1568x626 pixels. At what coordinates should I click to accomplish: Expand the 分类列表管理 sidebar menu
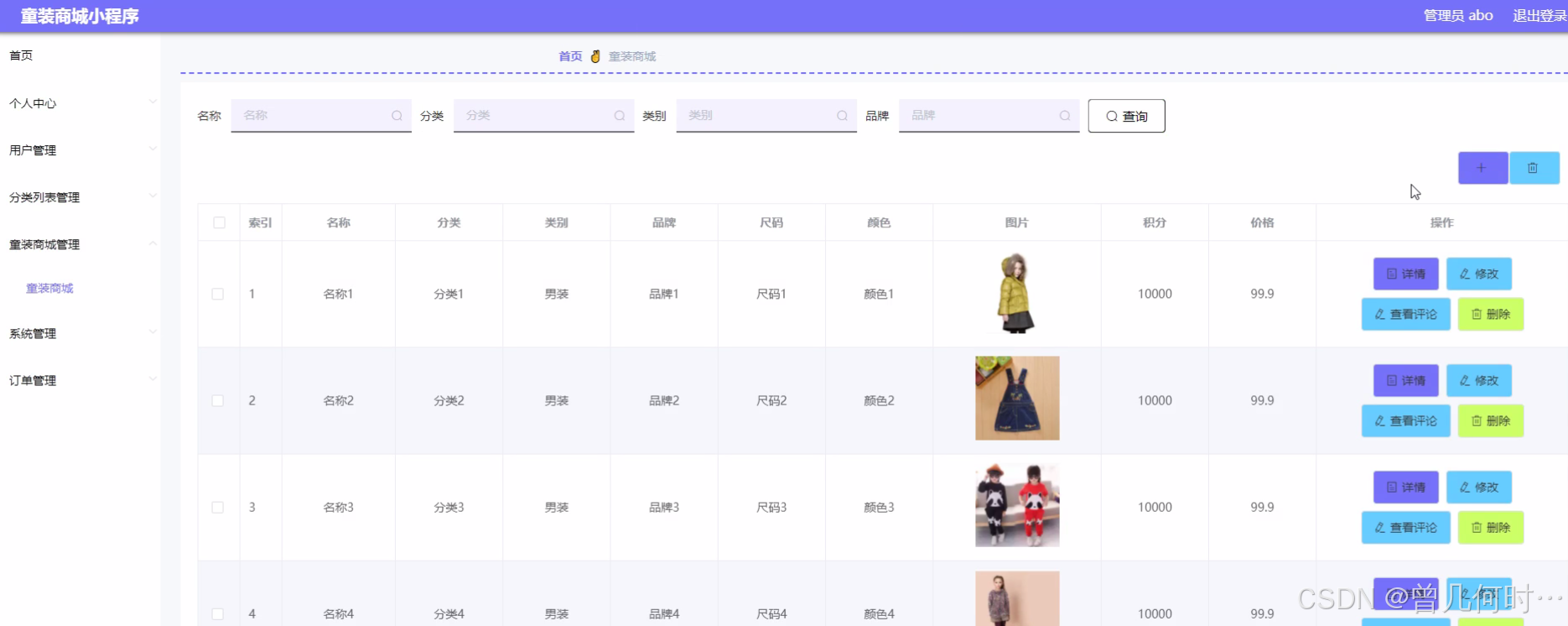click(80, 197)
